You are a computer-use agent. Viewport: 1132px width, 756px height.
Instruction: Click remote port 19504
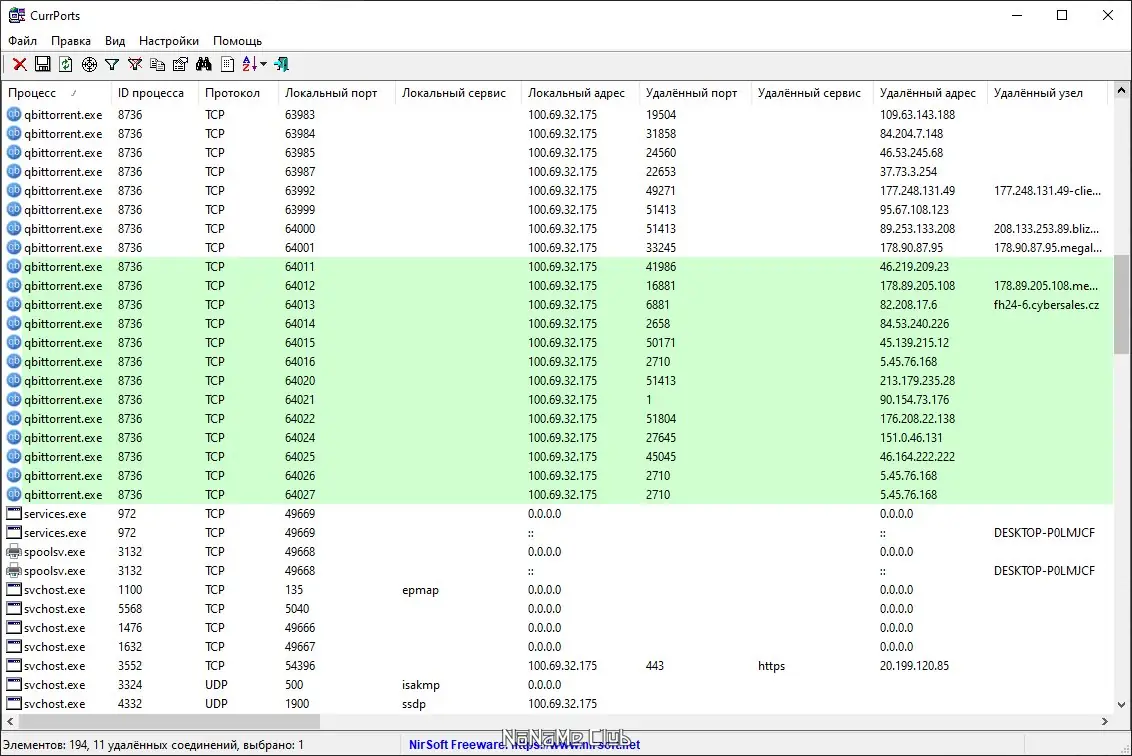(x=661, y=115)
